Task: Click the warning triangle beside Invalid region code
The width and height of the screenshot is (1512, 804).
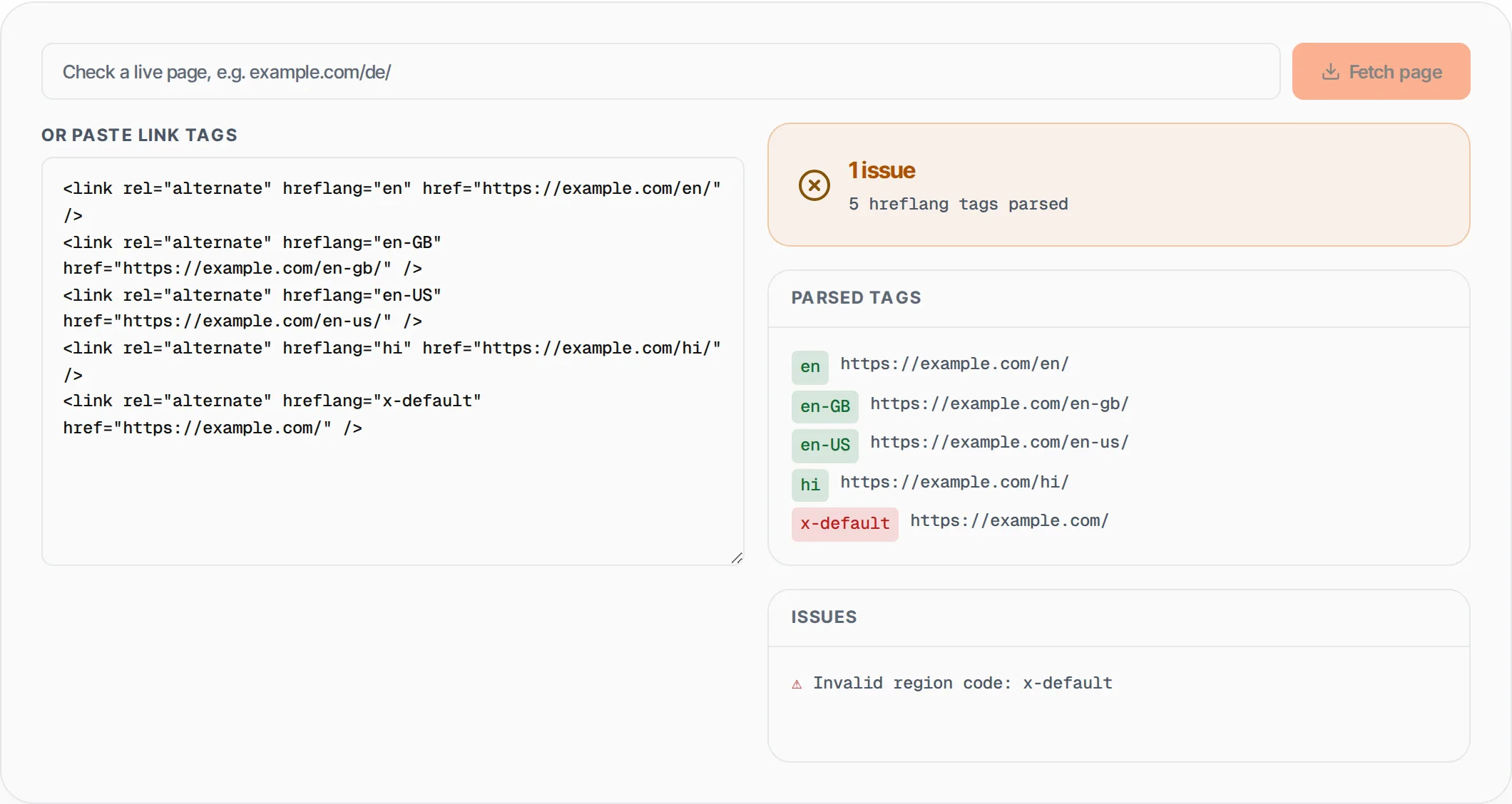Action: pyautogui.click(x=797, y=684)
